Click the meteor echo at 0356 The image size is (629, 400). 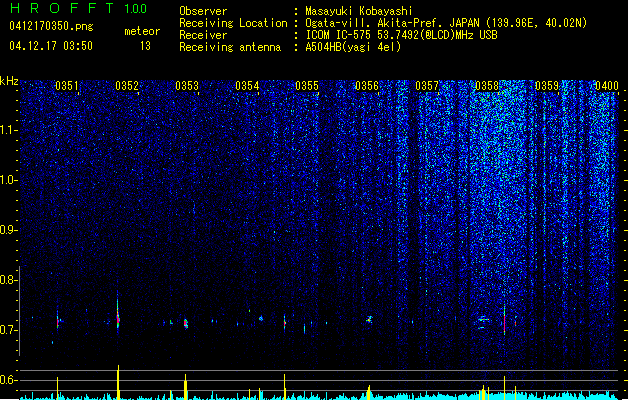coord(369,319)
